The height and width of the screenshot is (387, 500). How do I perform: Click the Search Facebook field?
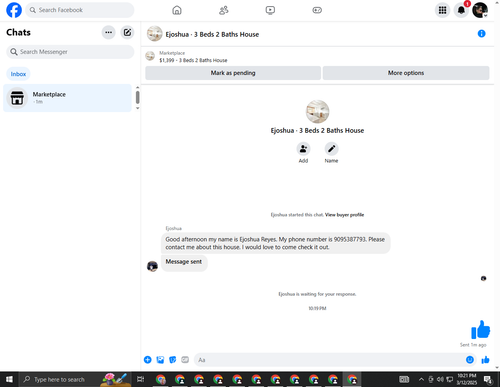tap(80, 10)
